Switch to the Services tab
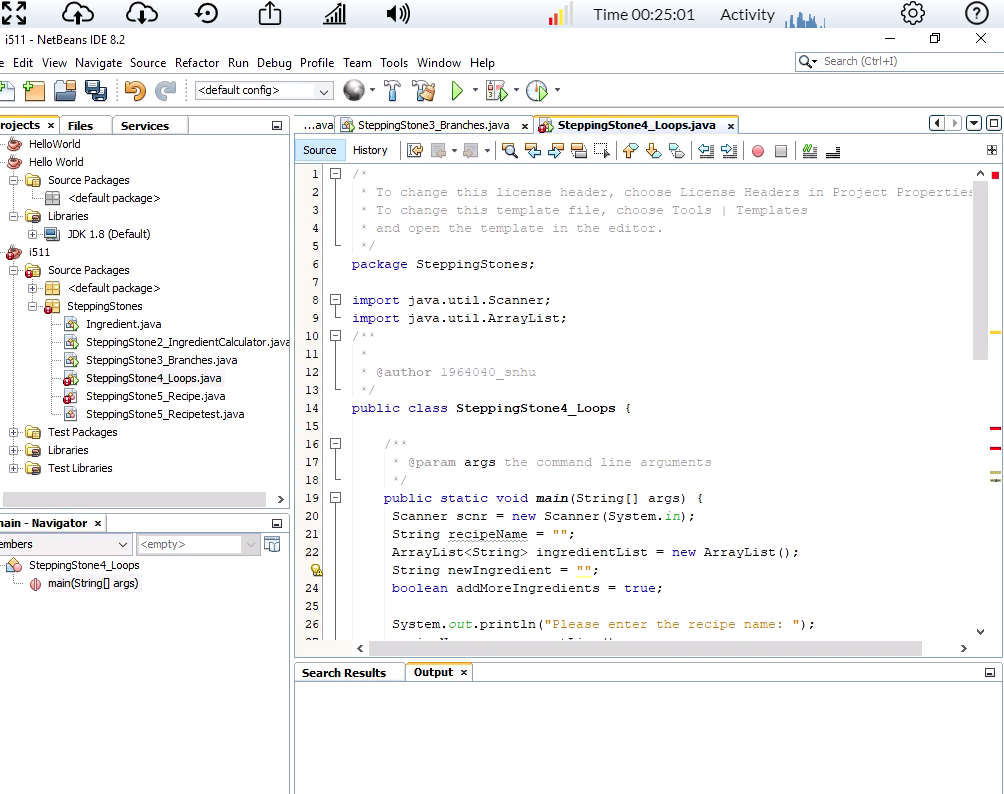This screenshot has width=1004, height=794. [145, 126]
